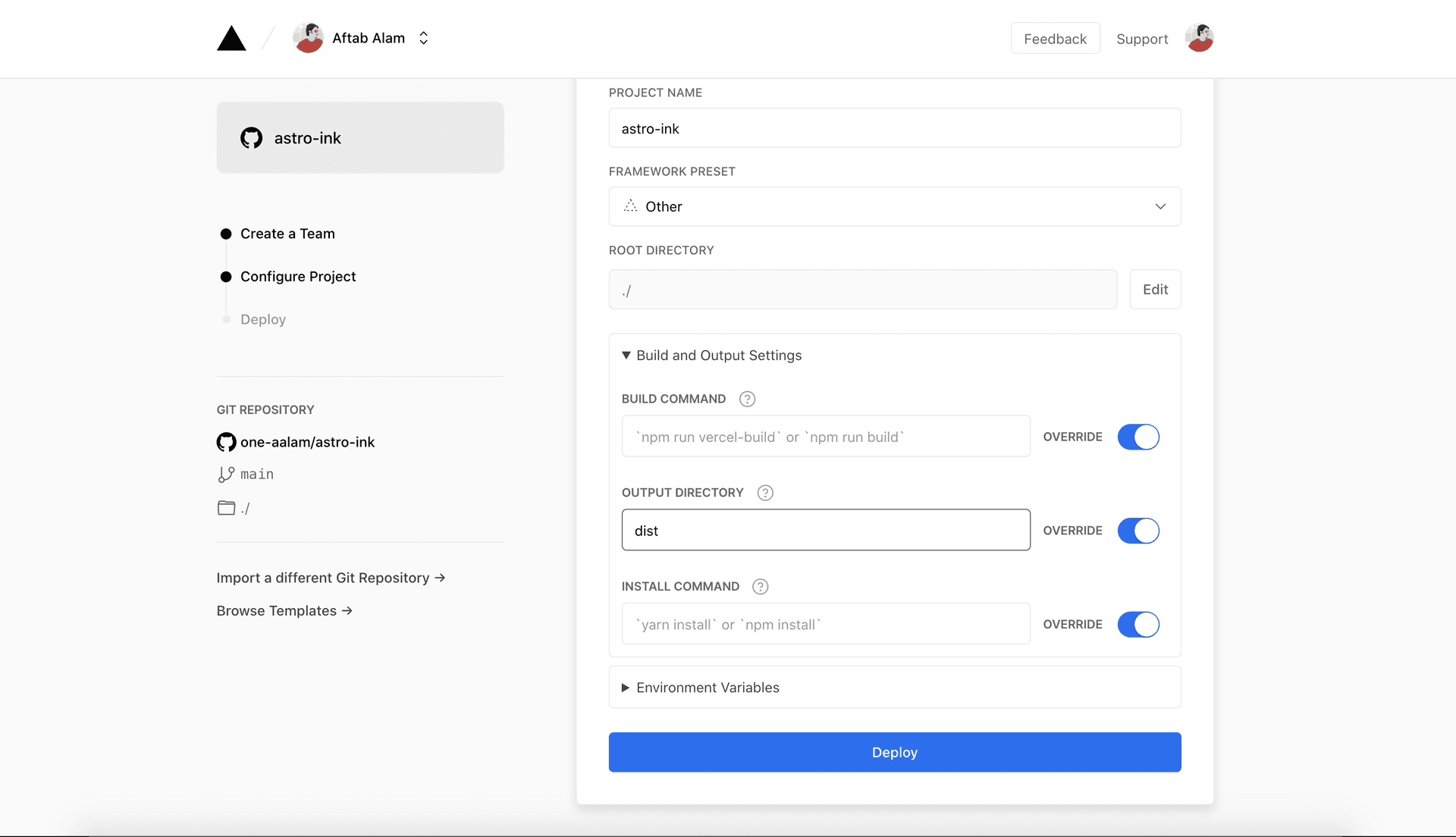1456x837 pixels.
Task: Open the Framework Preset dropdown
Action: click(x=895, y=206)
